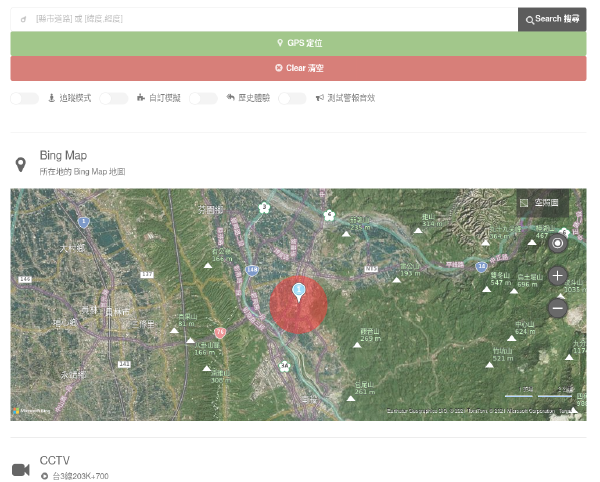Select the 台3線203K+700 CCTV entry
The image size is (600, 482).
click(x=75, y=476)
